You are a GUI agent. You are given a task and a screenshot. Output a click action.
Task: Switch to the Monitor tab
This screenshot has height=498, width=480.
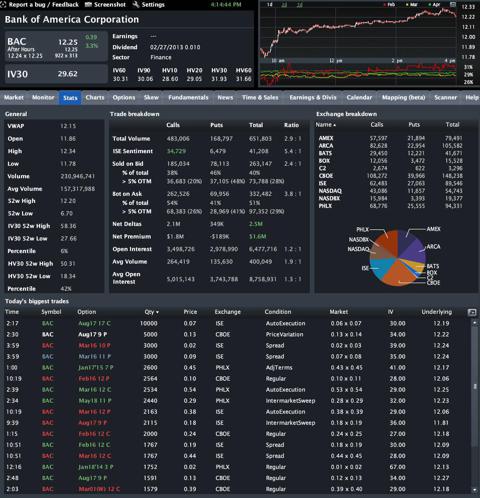tap(43, 98)
